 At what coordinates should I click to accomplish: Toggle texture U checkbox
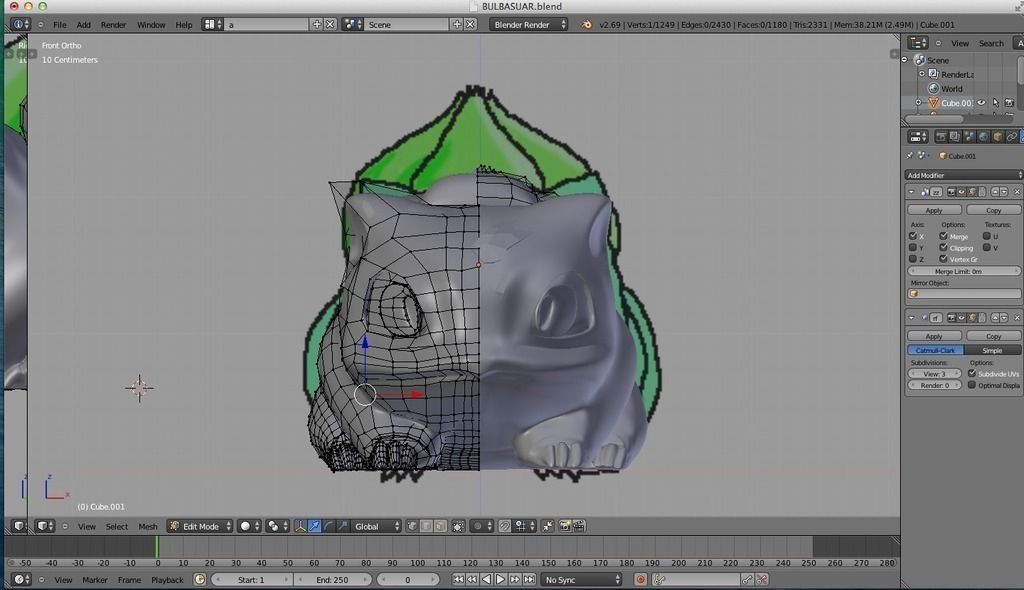[x=986, y=236]
